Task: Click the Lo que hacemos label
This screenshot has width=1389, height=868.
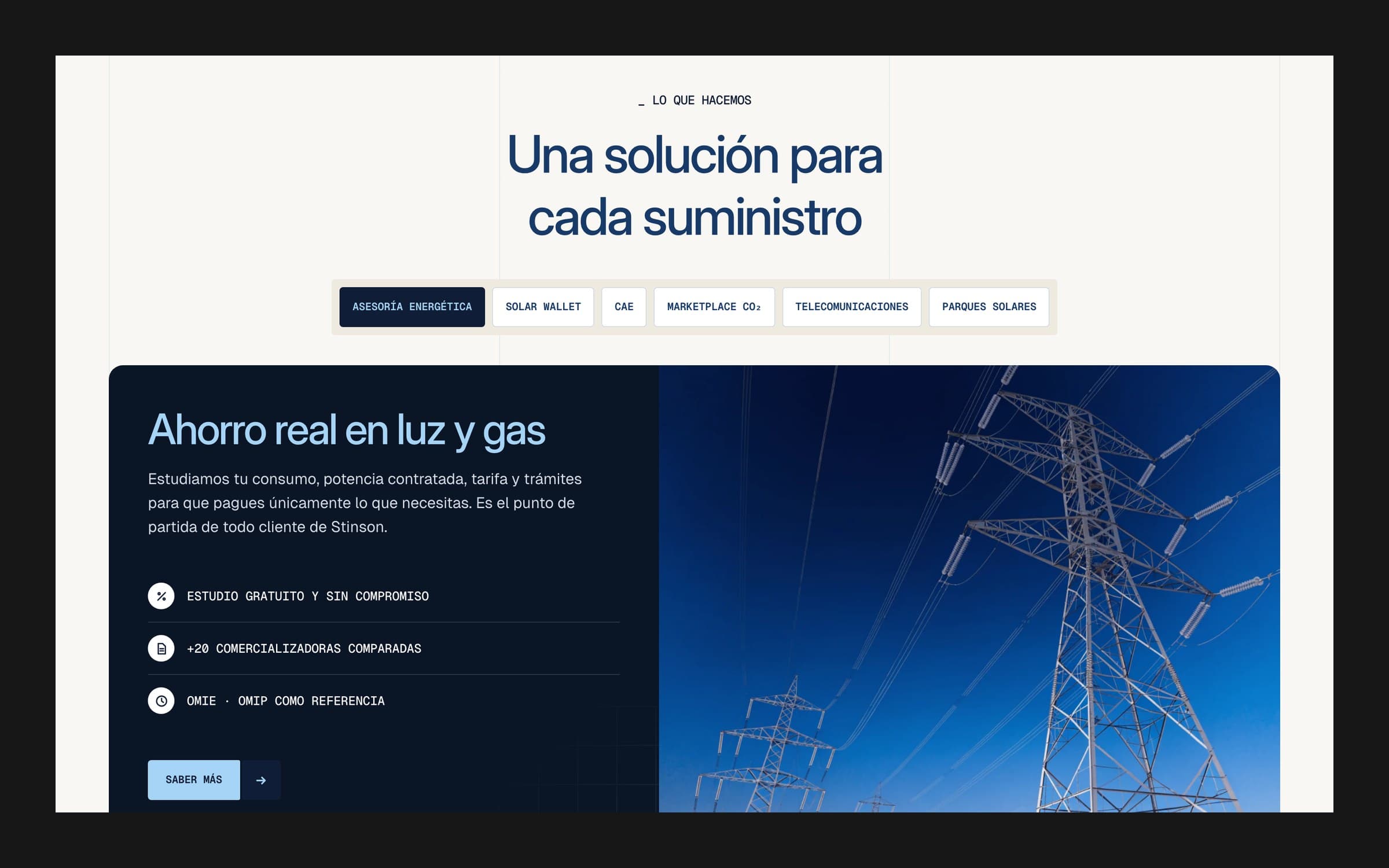Action: pos(694,100)
